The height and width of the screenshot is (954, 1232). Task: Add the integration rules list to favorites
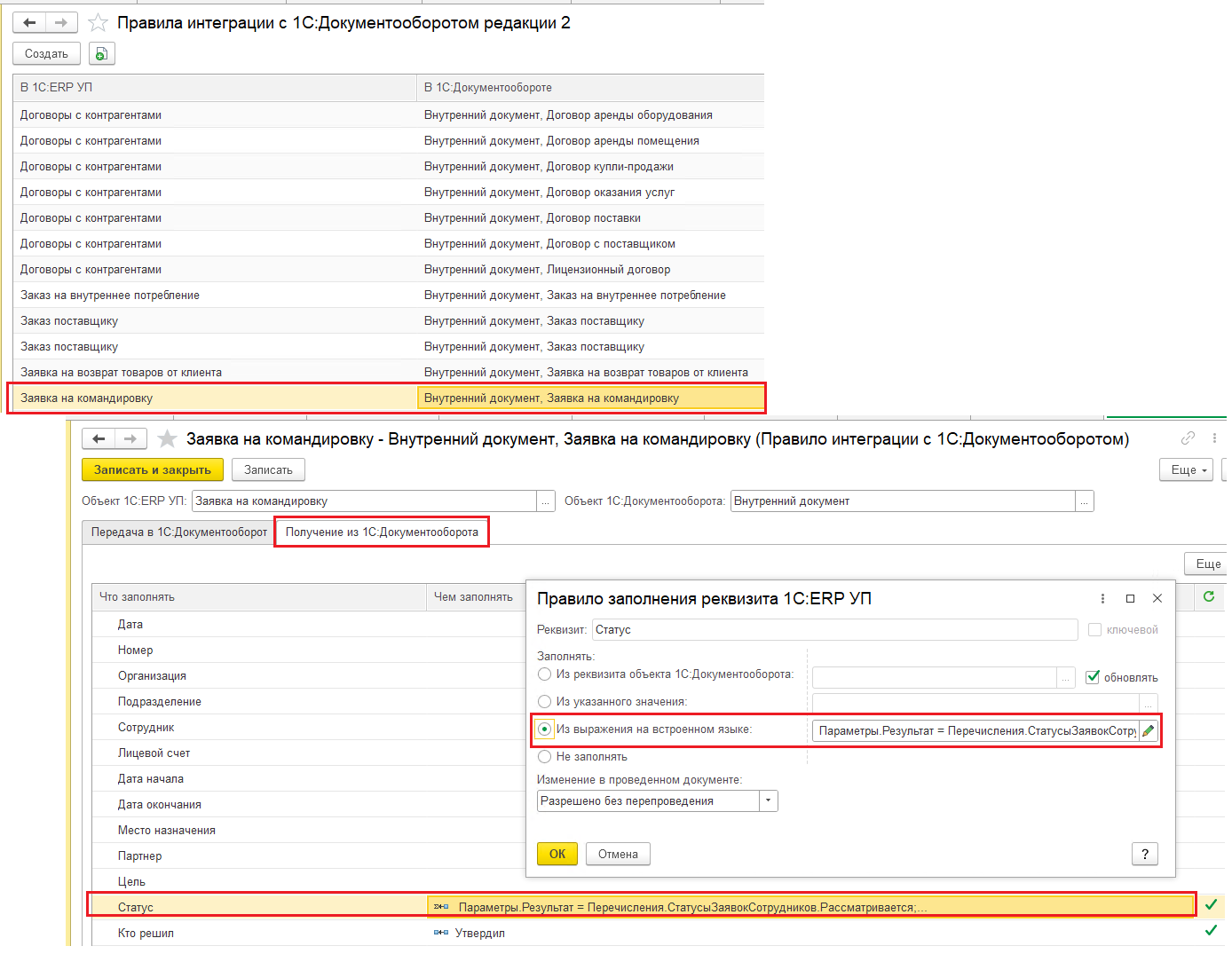[98, 22]
